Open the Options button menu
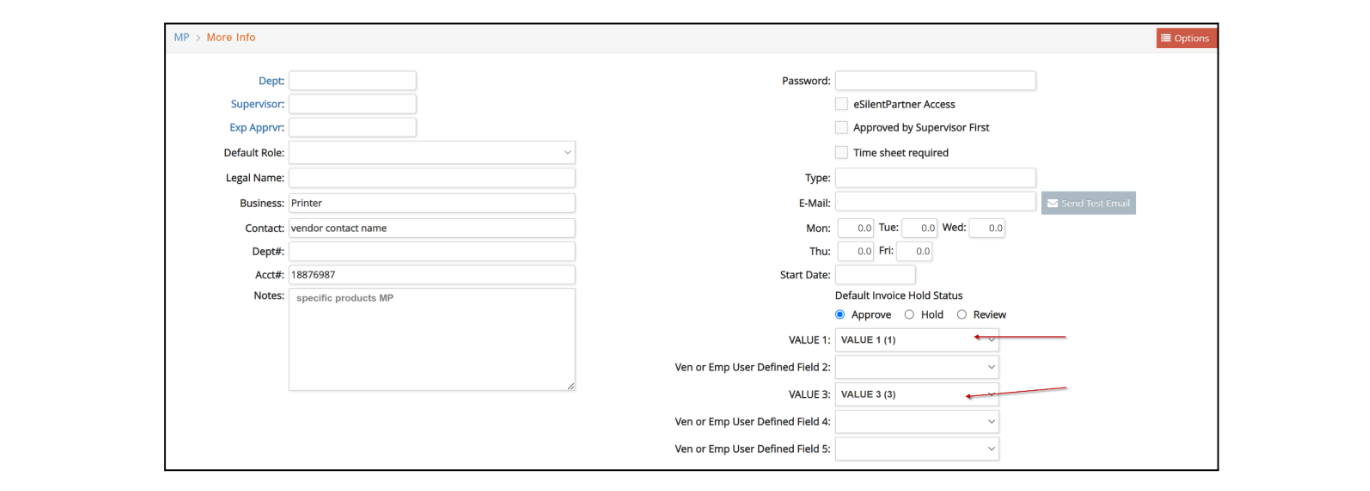 (1186, 38)
